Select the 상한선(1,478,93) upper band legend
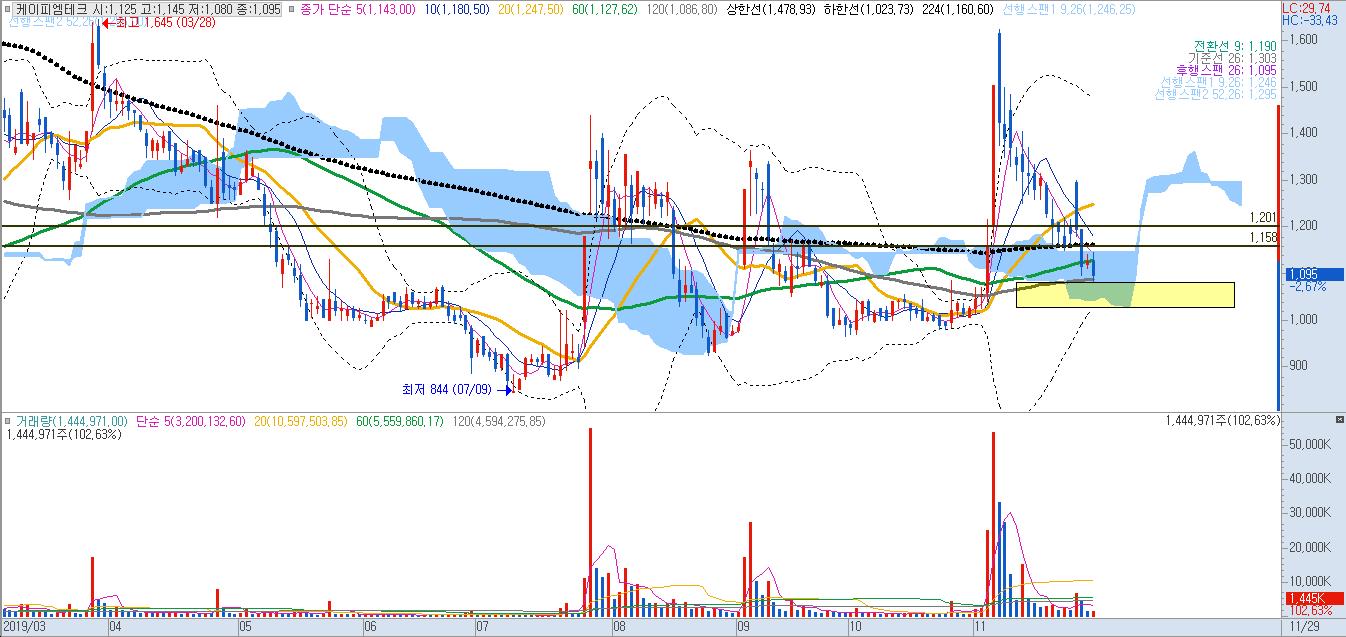1346x637 pixels. click(771, 8)
